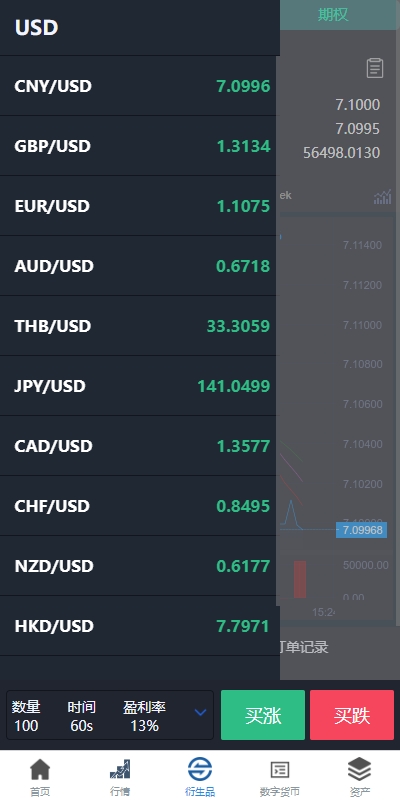Select the GBP/USD currency pair
This screenshot has width=400, height=800.
pos(140,146)
